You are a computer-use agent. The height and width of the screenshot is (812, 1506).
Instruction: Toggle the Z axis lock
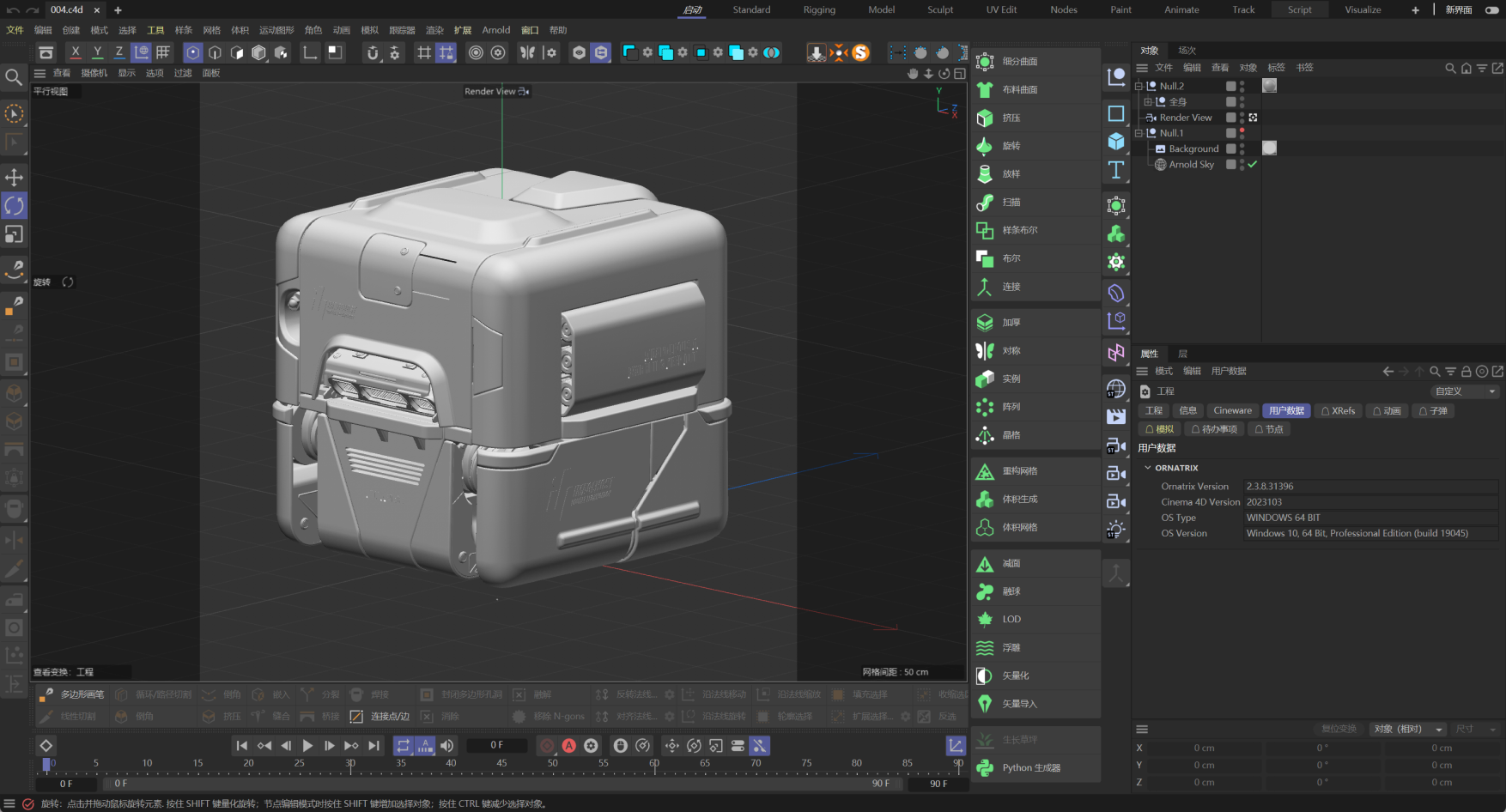click(118, 52)
